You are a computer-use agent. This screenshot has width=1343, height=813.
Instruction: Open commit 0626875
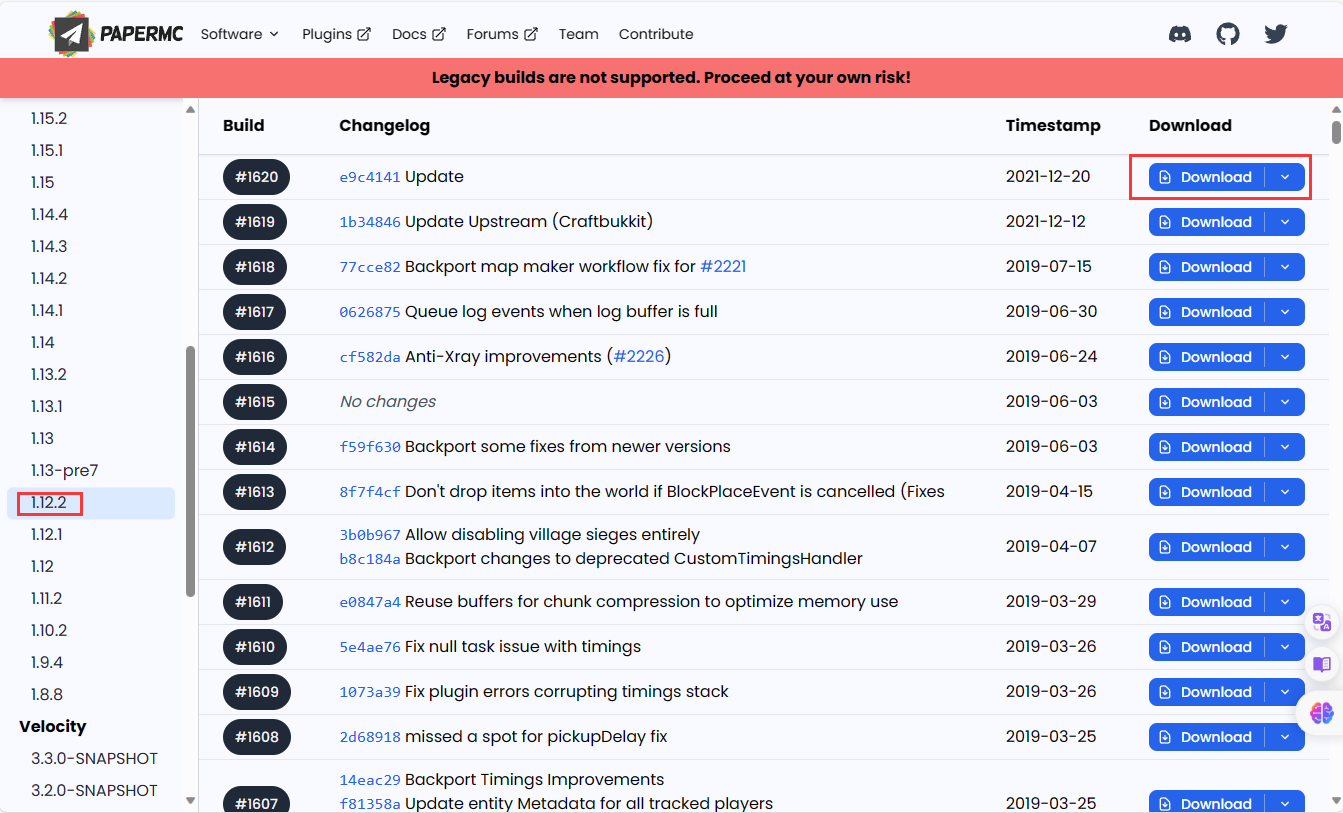(370, 312)
